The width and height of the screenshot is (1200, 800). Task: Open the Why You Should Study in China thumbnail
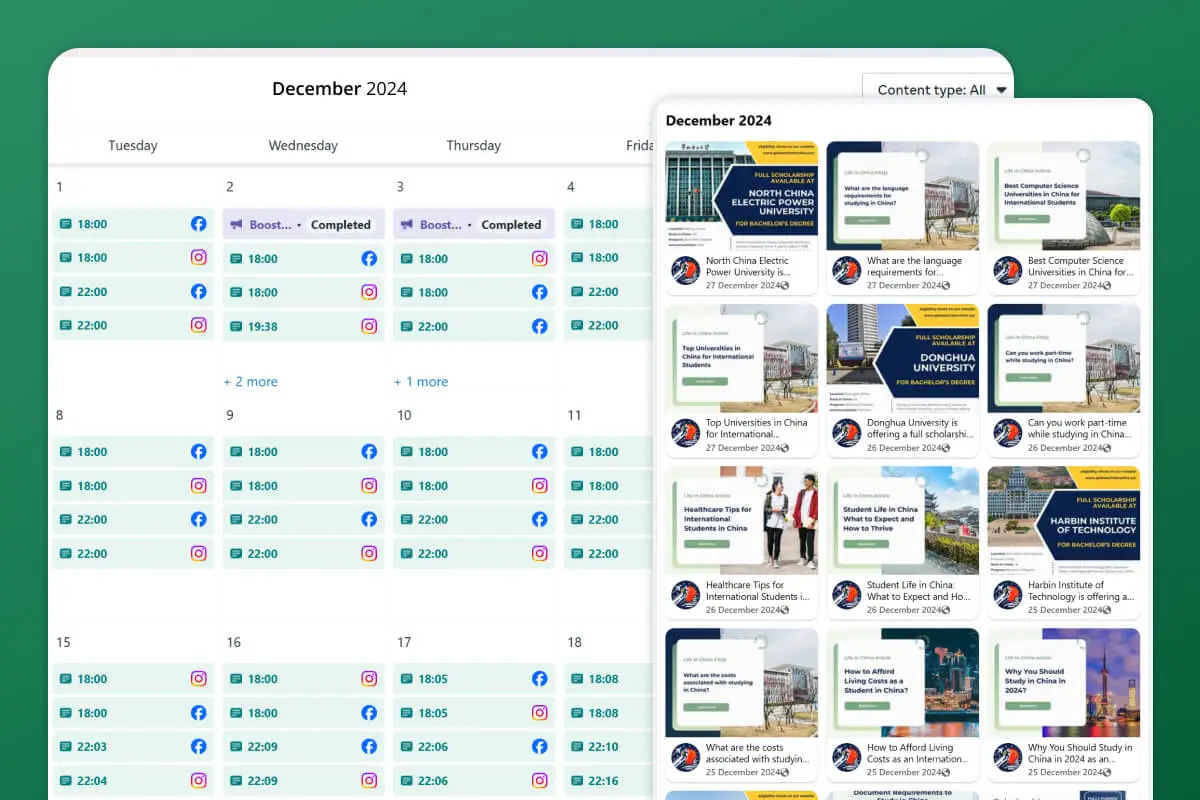[1064, 682]
